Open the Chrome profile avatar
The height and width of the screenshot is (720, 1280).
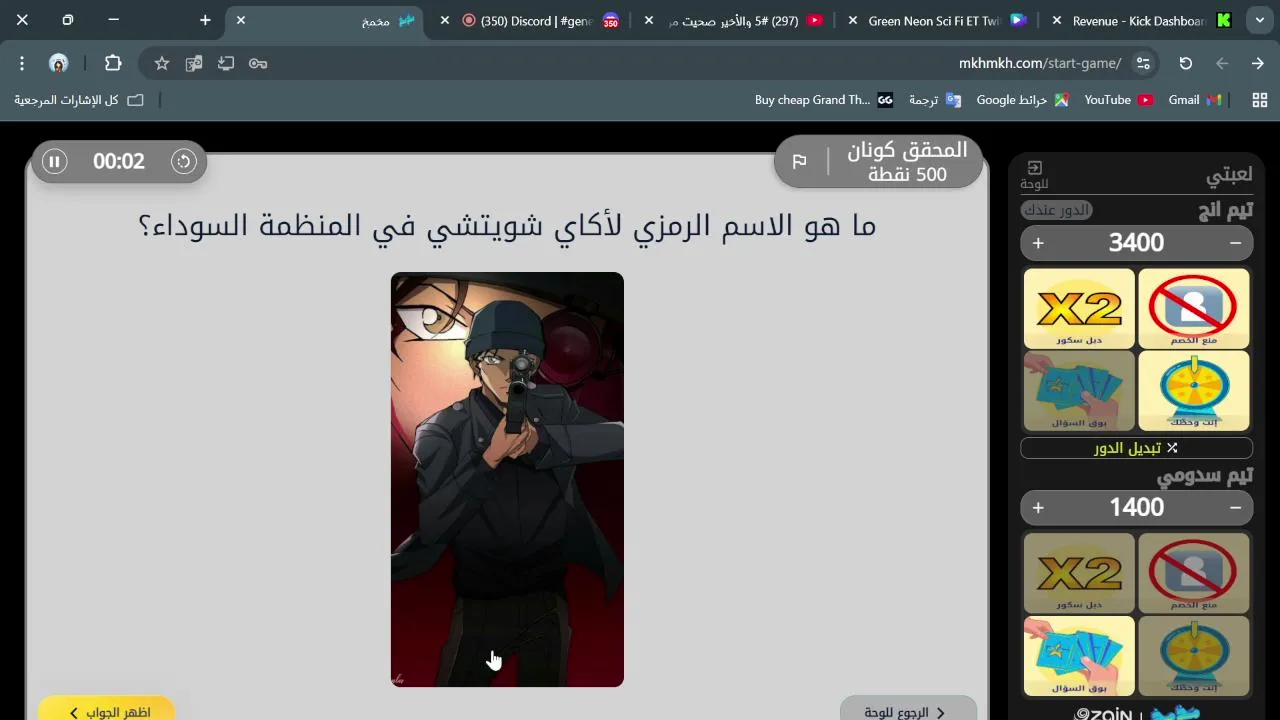click(59, 63)
